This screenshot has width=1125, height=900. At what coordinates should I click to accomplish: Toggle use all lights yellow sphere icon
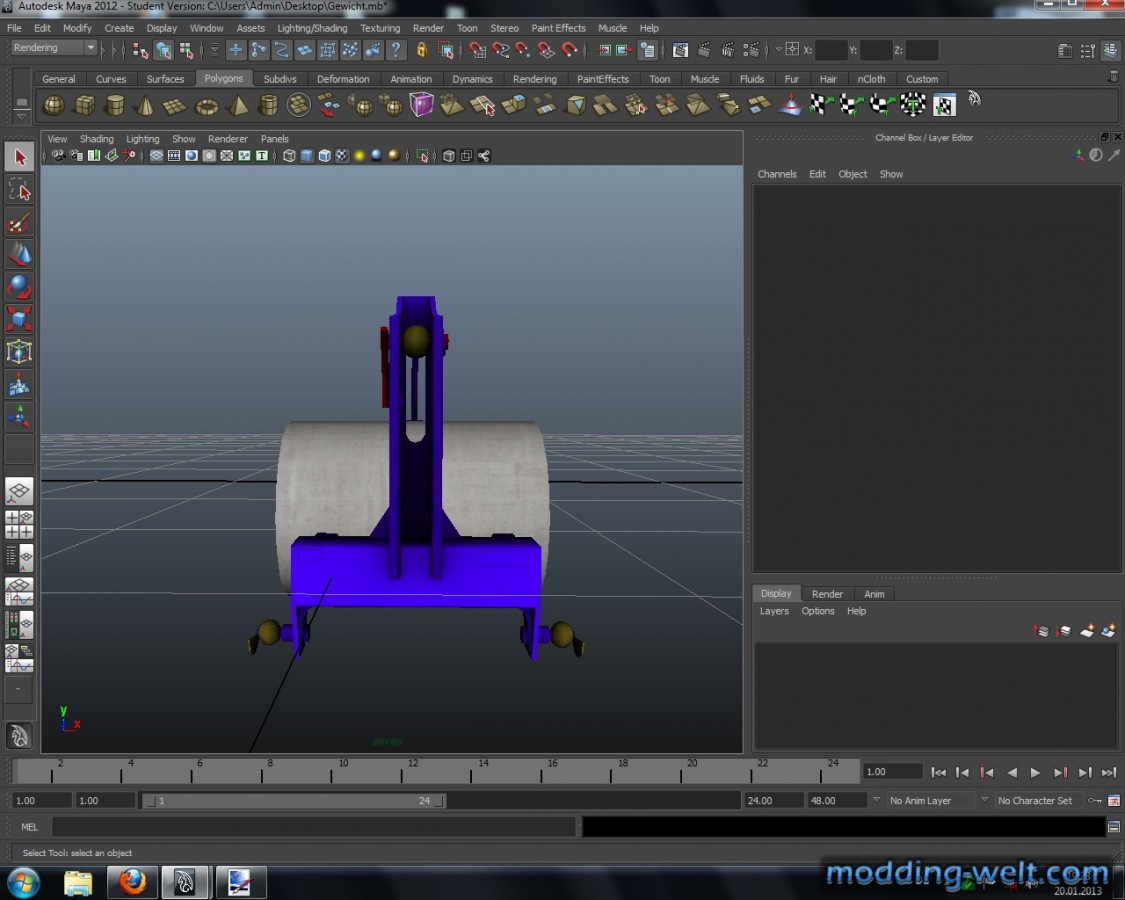tap(359, 156)
